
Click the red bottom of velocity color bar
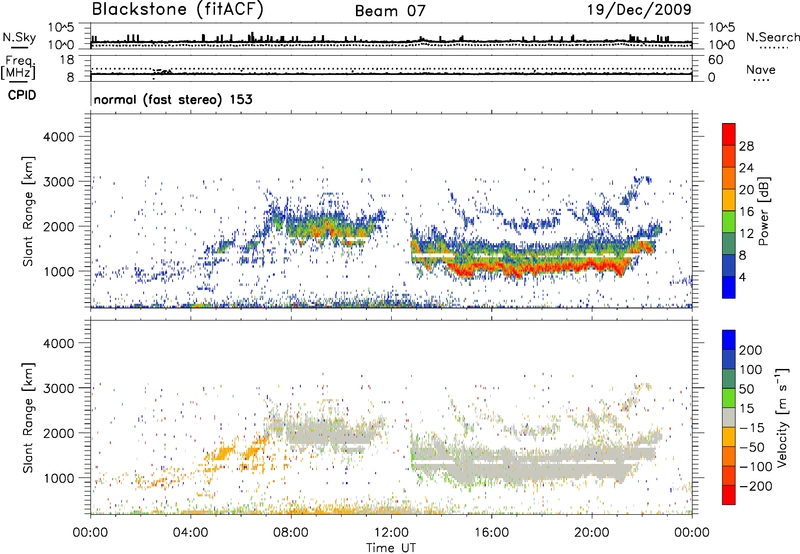[729, 495]
